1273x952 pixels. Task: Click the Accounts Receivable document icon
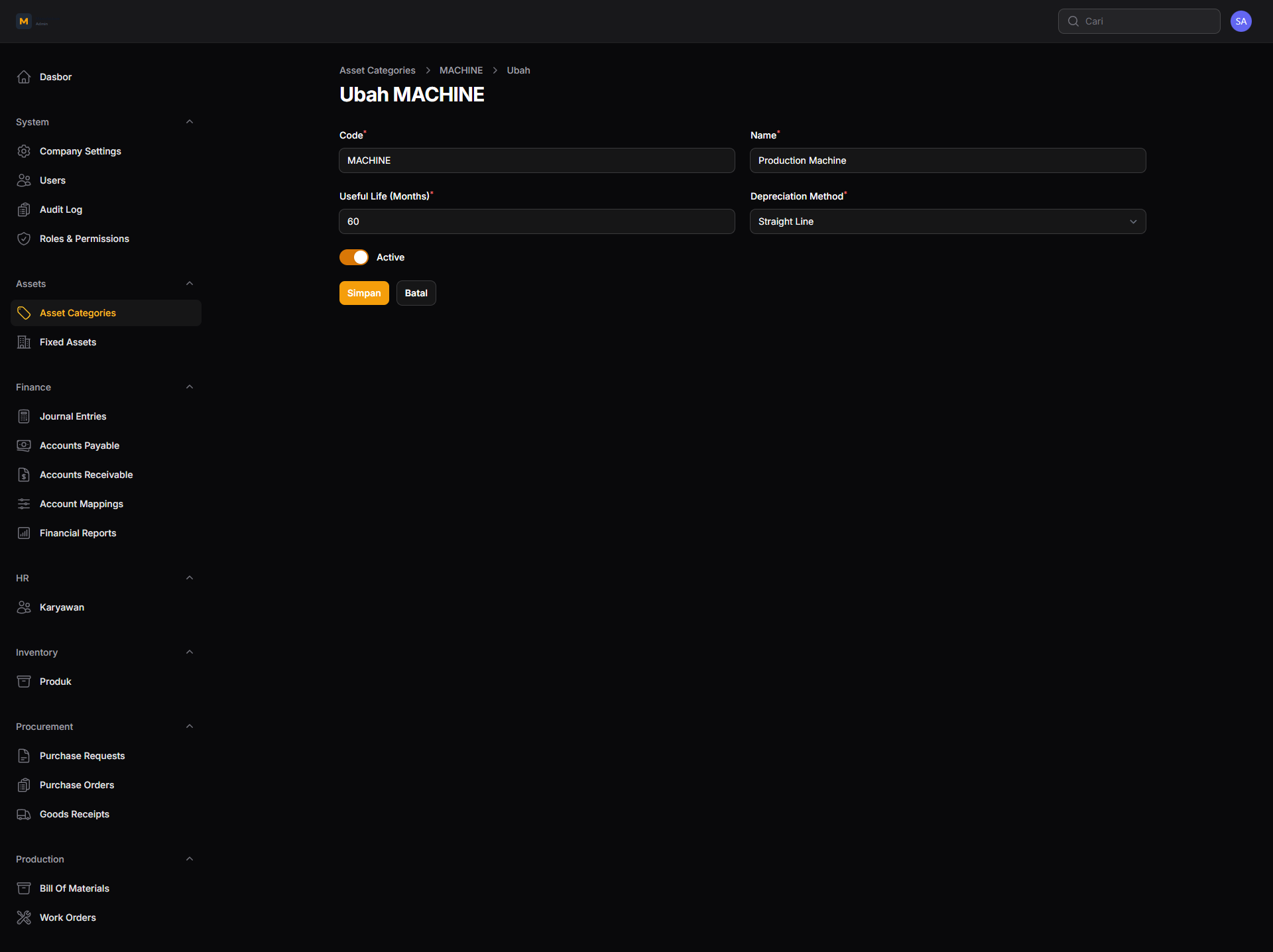[24, 475]
